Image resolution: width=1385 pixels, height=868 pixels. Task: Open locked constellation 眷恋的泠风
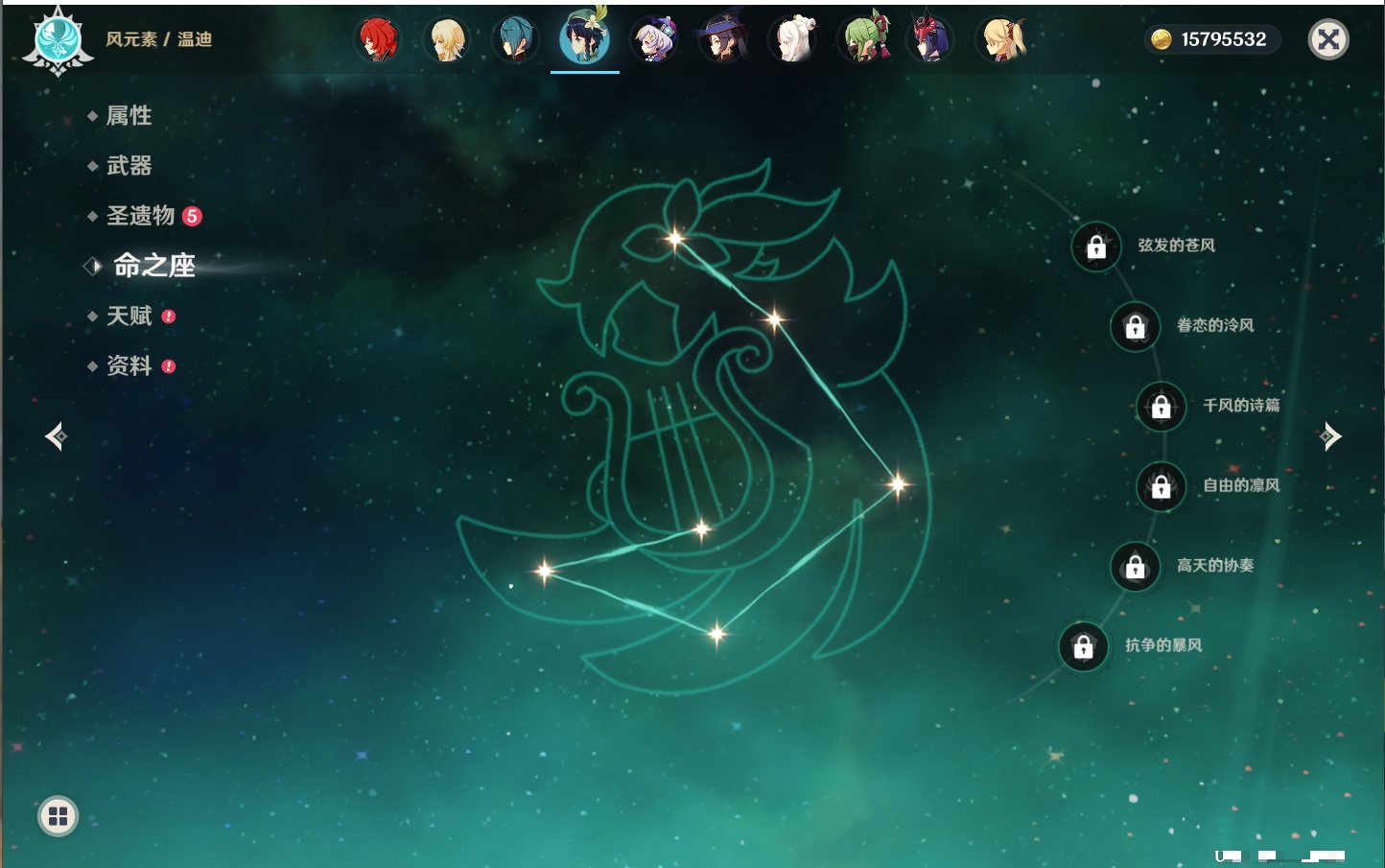pos(1135,326)
